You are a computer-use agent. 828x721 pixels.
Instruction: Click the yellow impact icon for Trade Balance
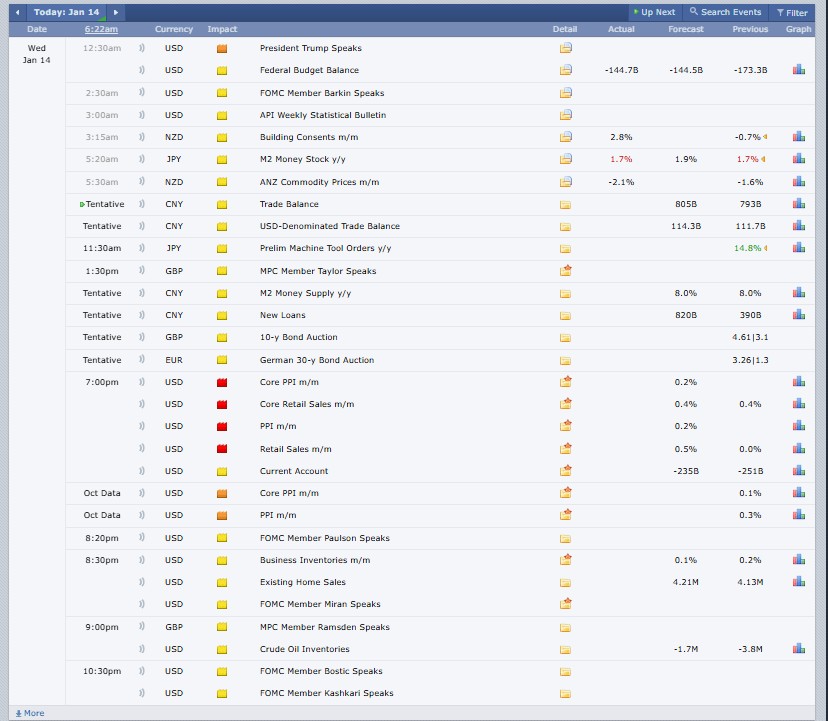(x=222, y=204)
